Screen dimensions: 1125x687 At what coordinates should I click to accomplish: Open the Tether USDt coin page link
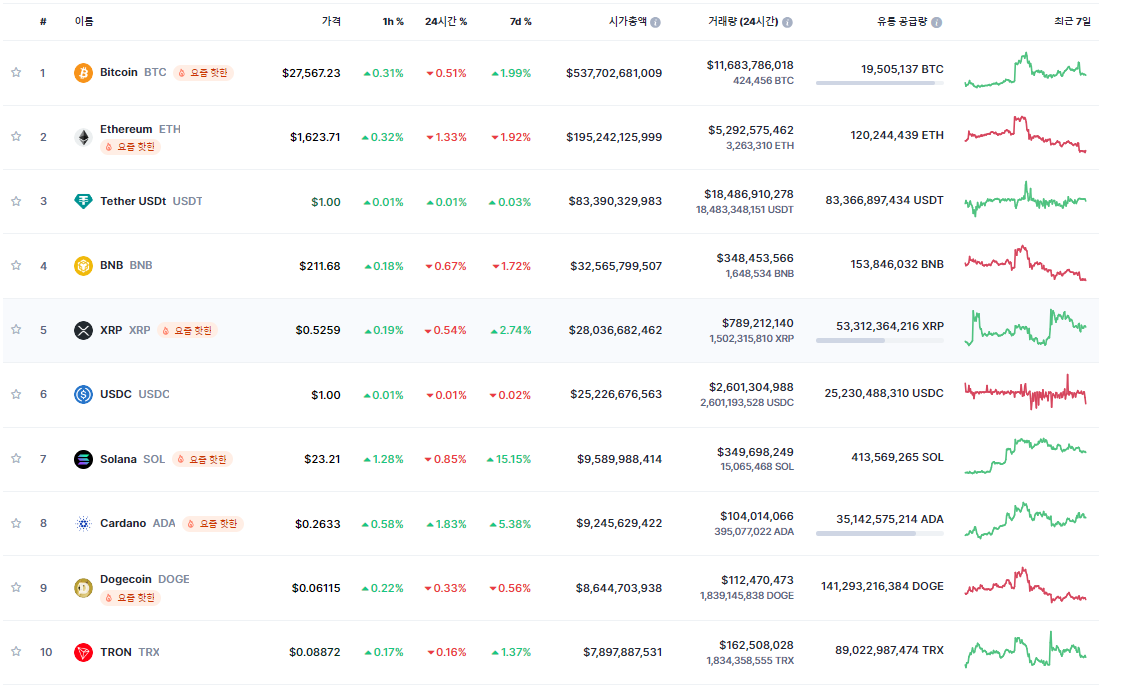tap(151, 201)
